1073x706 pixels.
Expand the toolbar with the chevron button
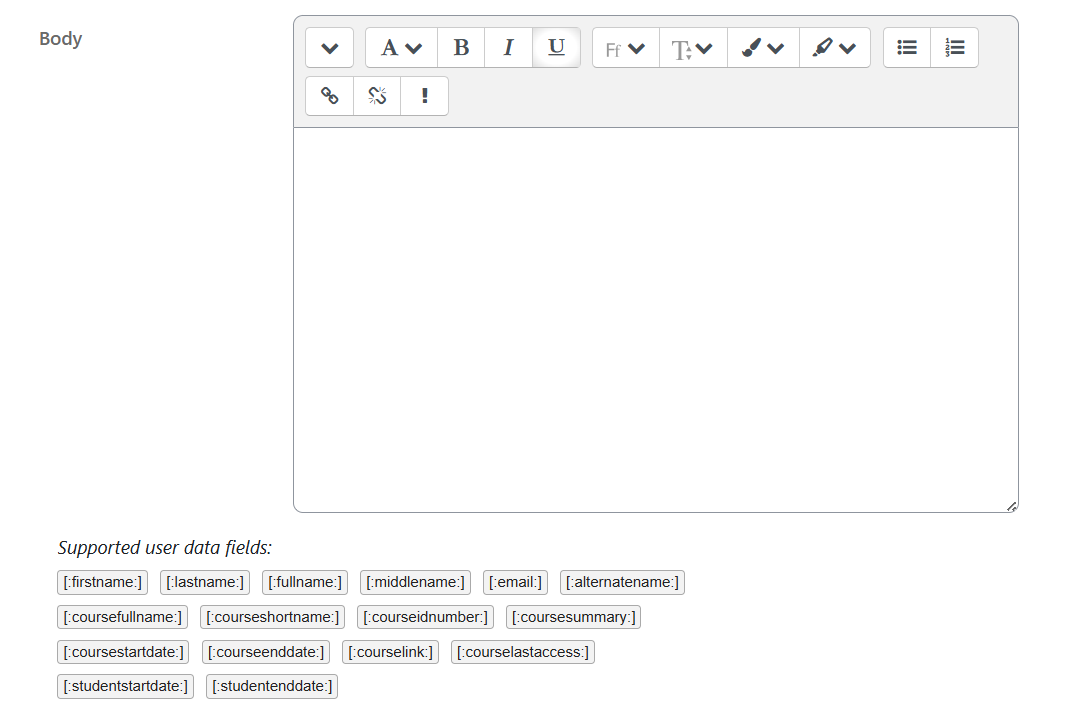point(329,47)
